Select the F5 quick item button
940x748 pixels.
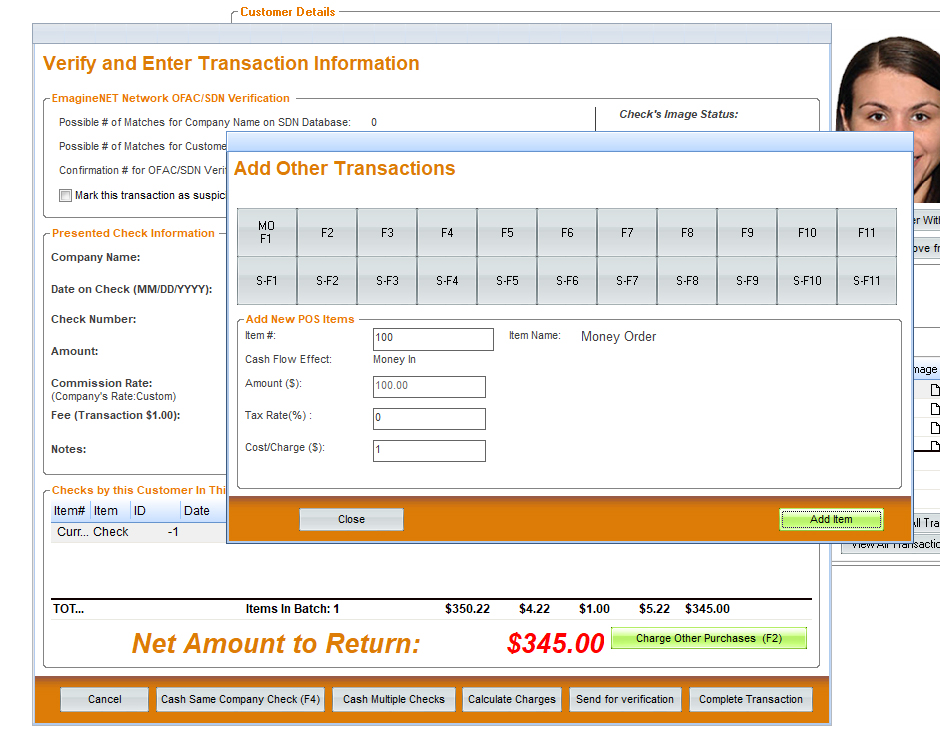(507, 233)
